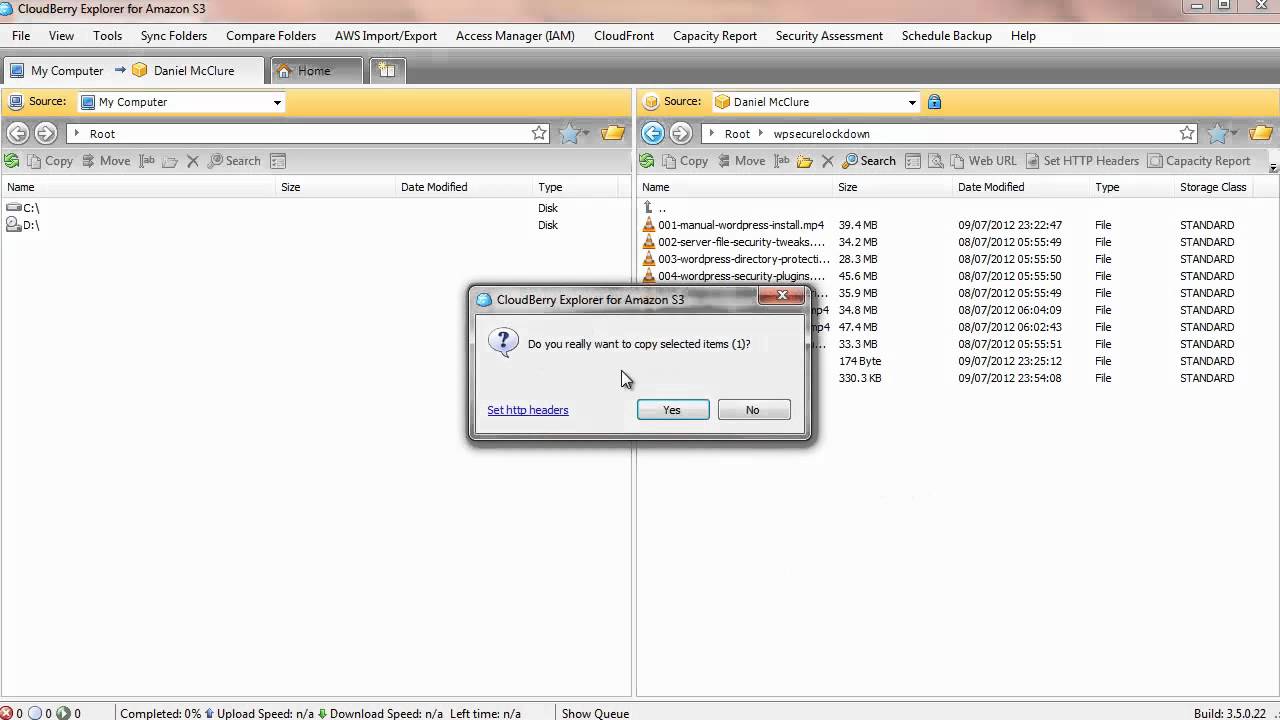The height and width of the screenshot is (720, 1280).
Task: Confirm copy by clicking Yes
Action: pyautogui.click(x=673, y=410)
